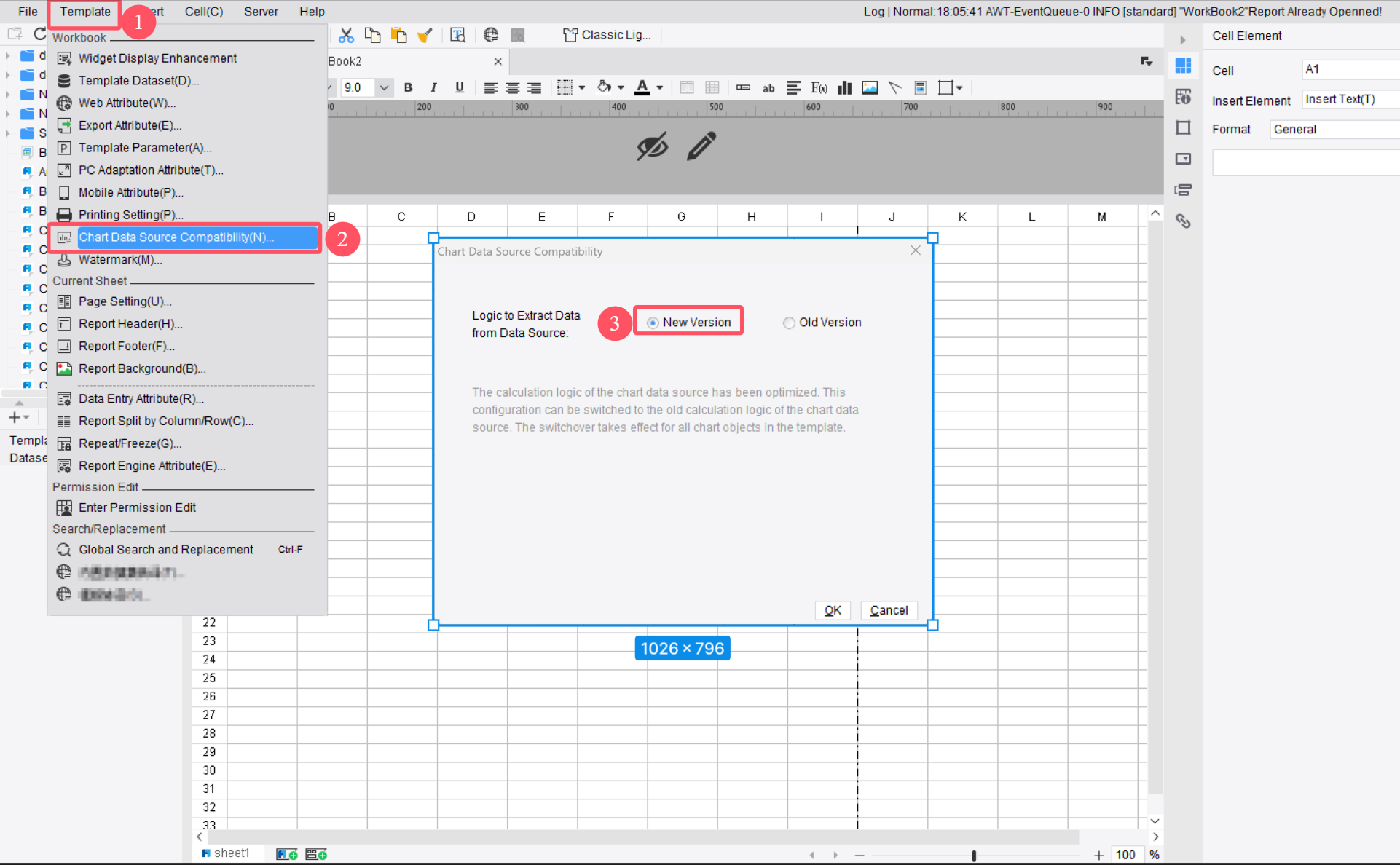This screenshot has width=1400, height=865.
Task: Choose Watermark(M) from the Template menu
Action: [x=120, y=260]
